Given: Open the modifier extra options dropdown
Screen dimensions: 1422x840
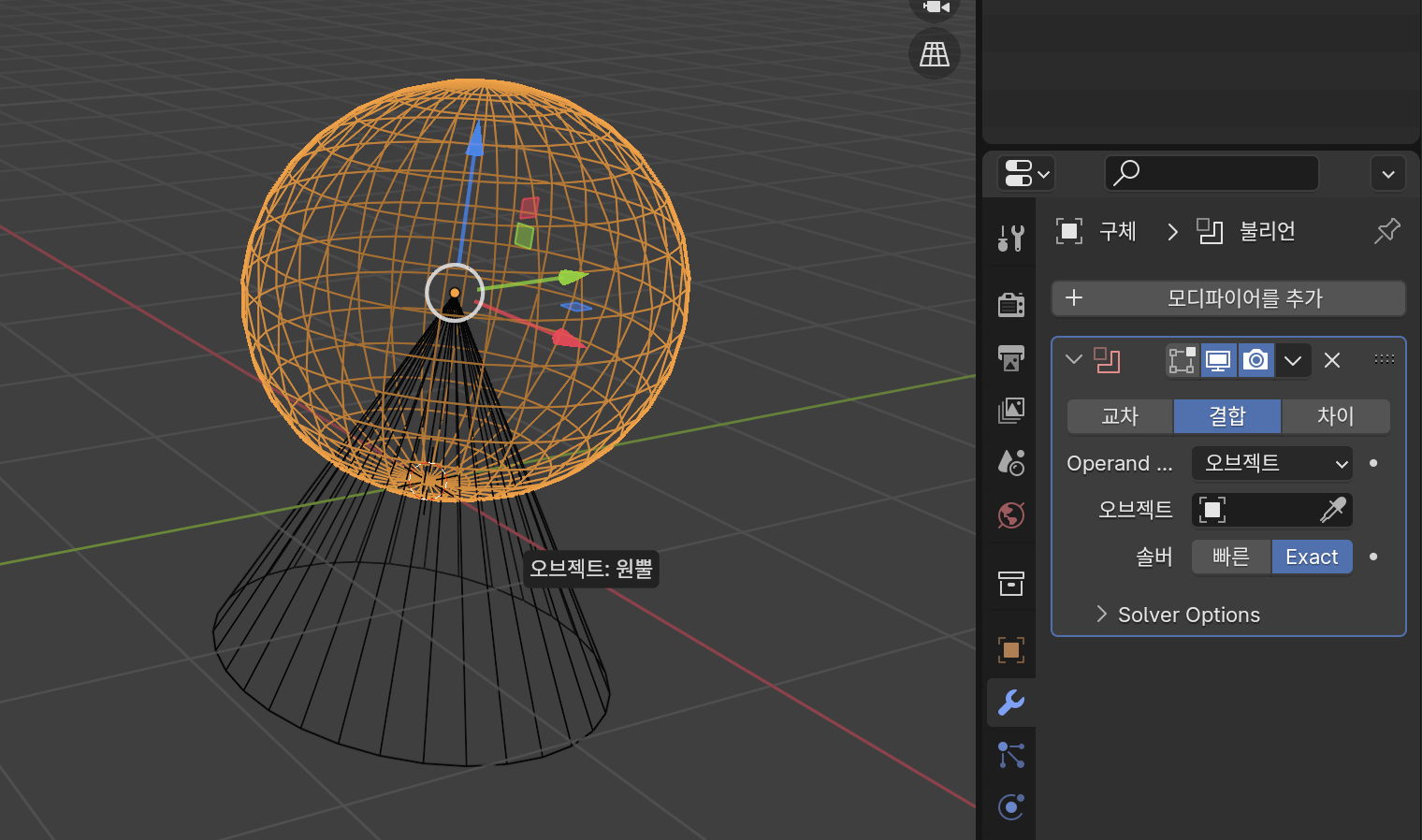Looking at the screenshot, I should (1293, 360).
